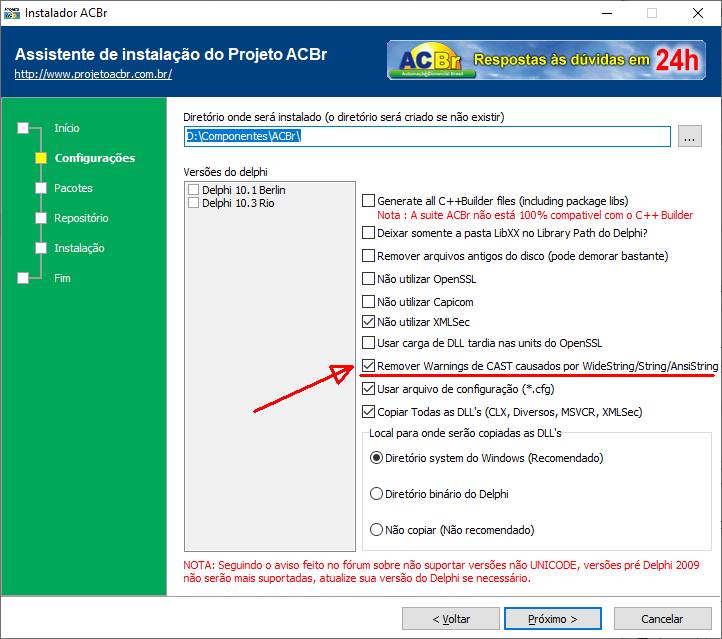Click the install directory path field
Screen dimensions: 722x639
(x=427, y=136)
